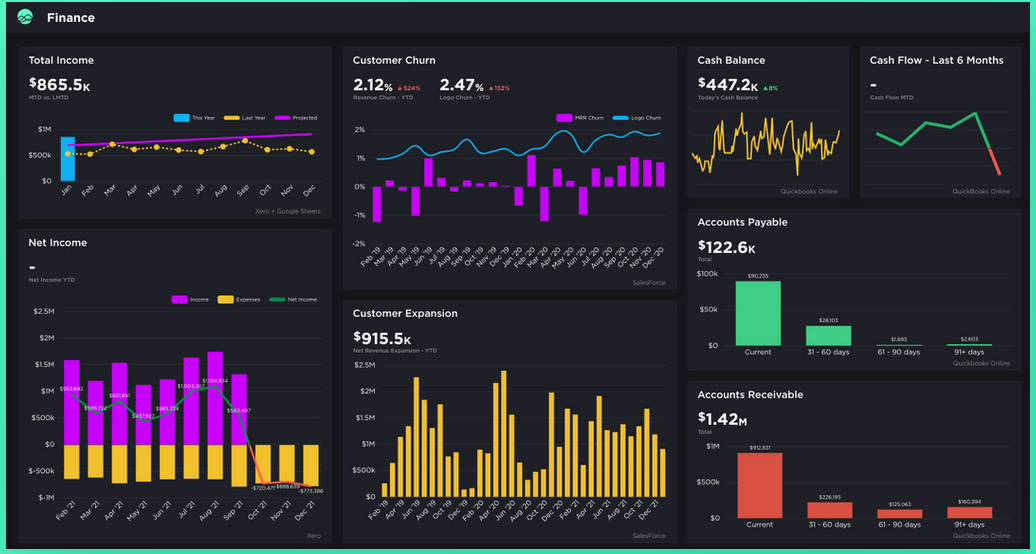The height and width of the screenshot is (554, 1036).
Task: Click the green 8% Cash Balance indicator
Action: click(x=772, y=88)
